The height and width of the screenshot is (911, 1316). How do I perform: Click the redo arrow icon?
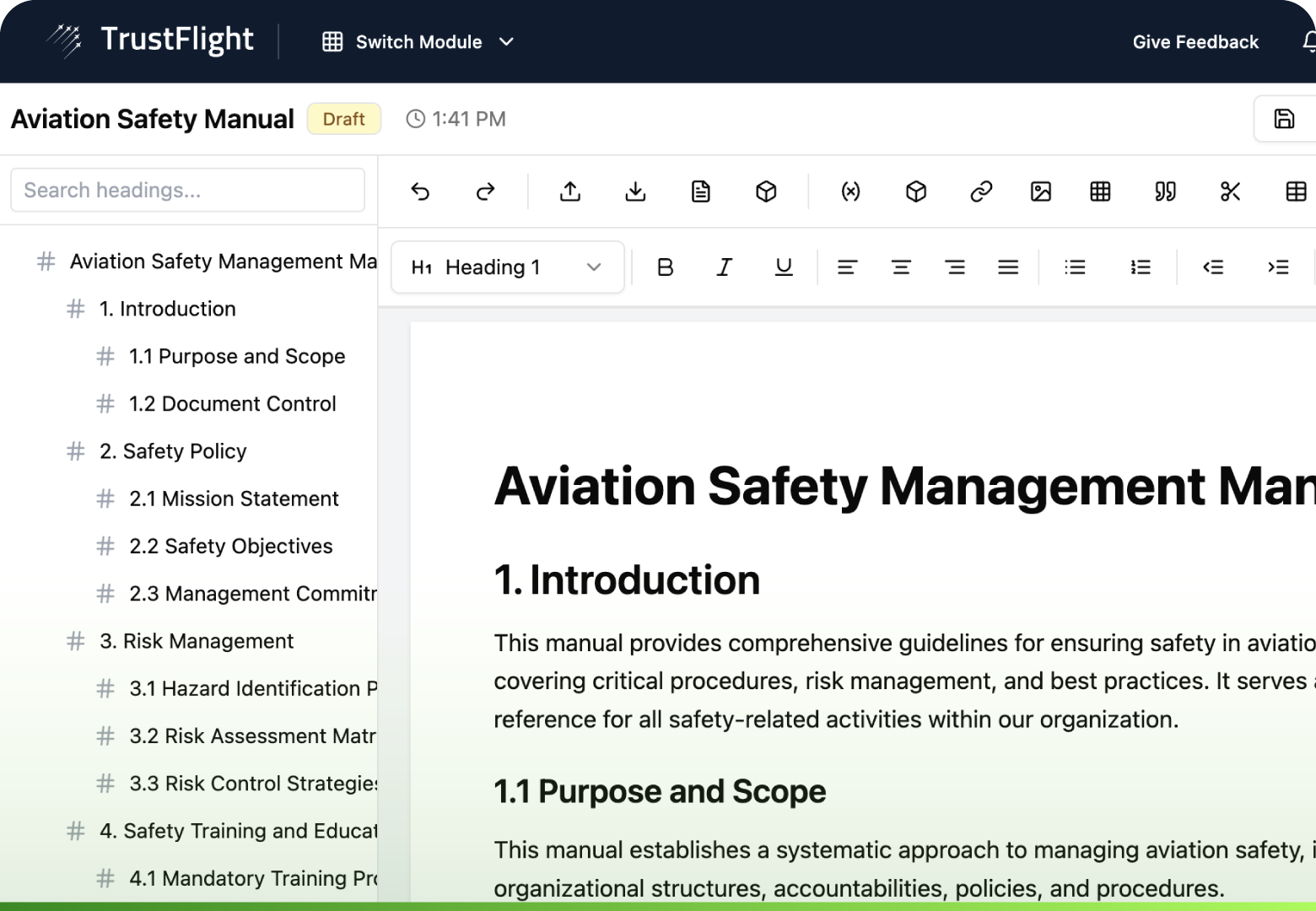485,192
